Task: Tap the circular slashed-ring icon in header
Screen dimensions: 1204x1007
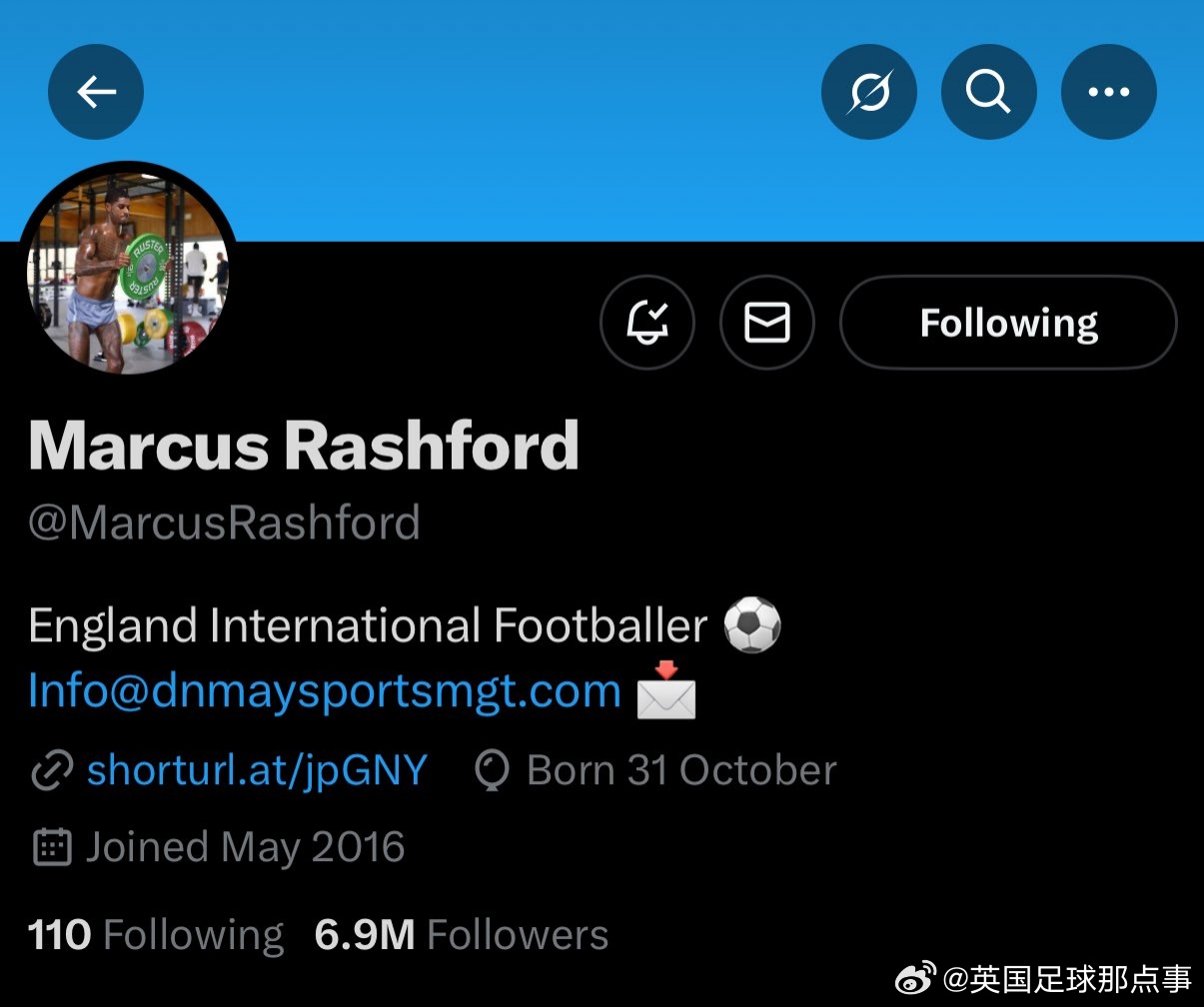Action: [868, 92]
